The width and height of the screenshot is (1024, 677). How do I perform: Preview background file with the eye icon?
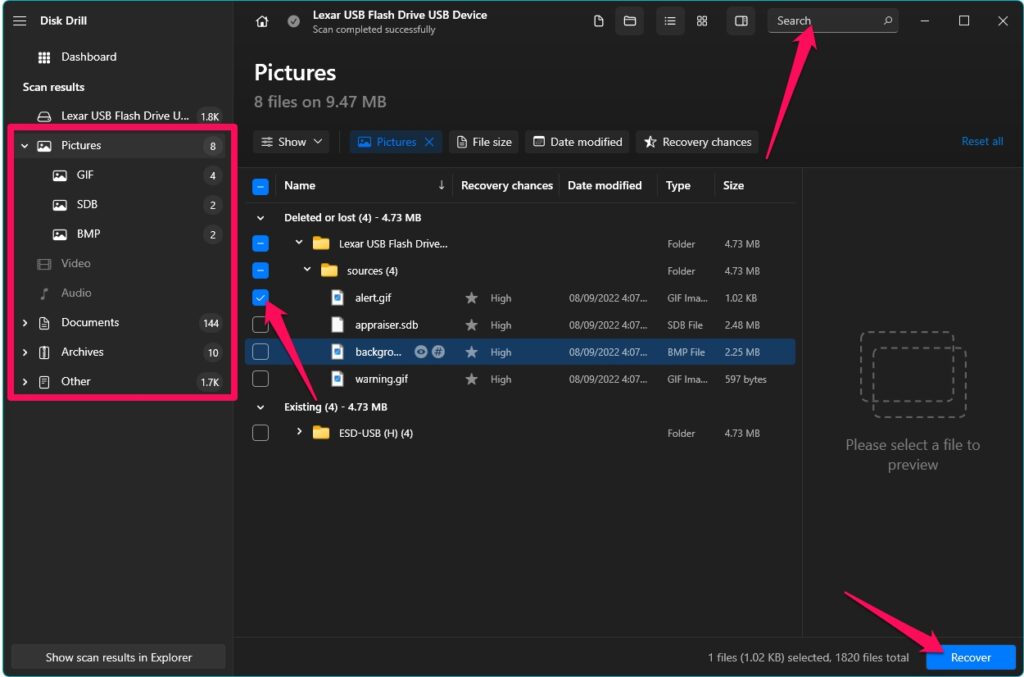pos(420,352)
